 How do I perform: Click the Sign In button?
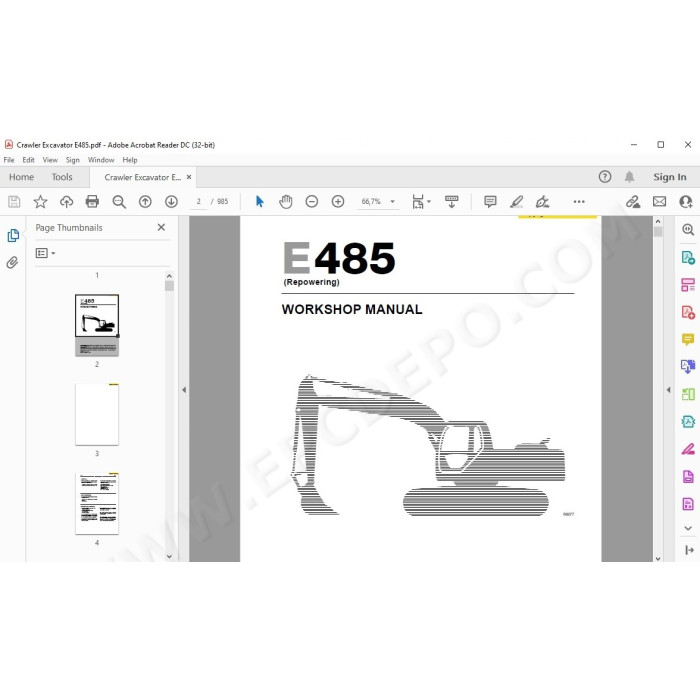[x=670, y=177]
